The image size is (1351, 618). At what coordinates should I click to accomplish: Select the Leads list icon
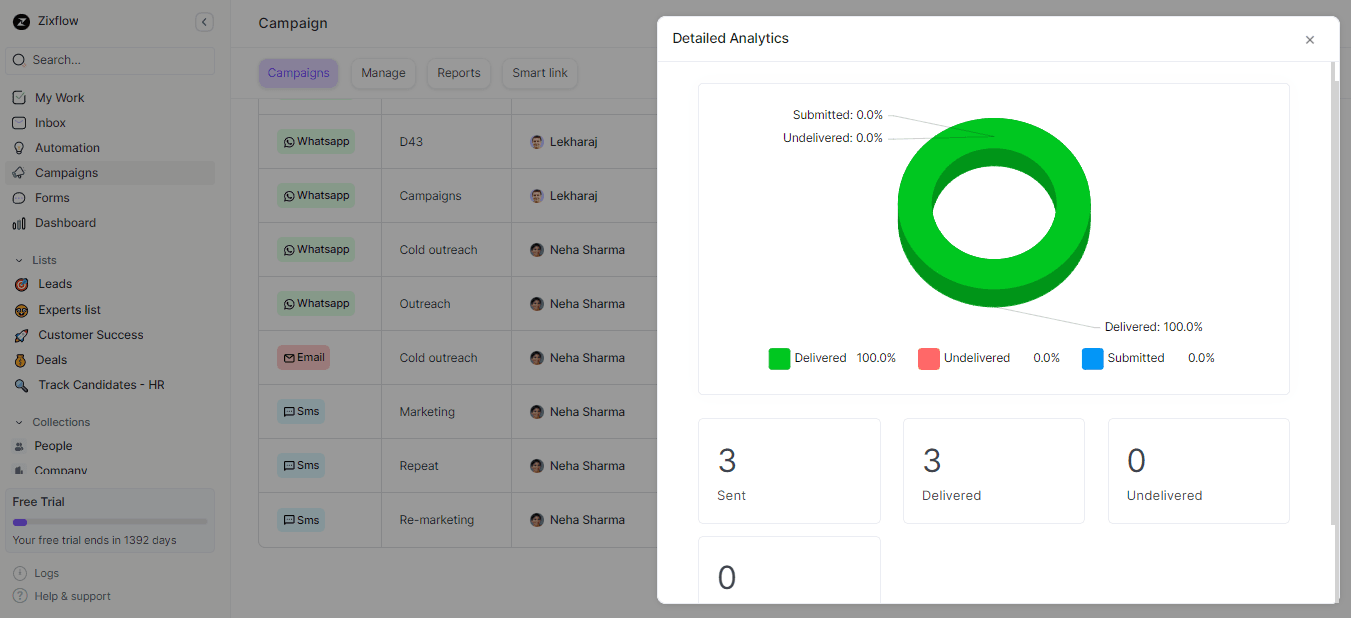24,284
